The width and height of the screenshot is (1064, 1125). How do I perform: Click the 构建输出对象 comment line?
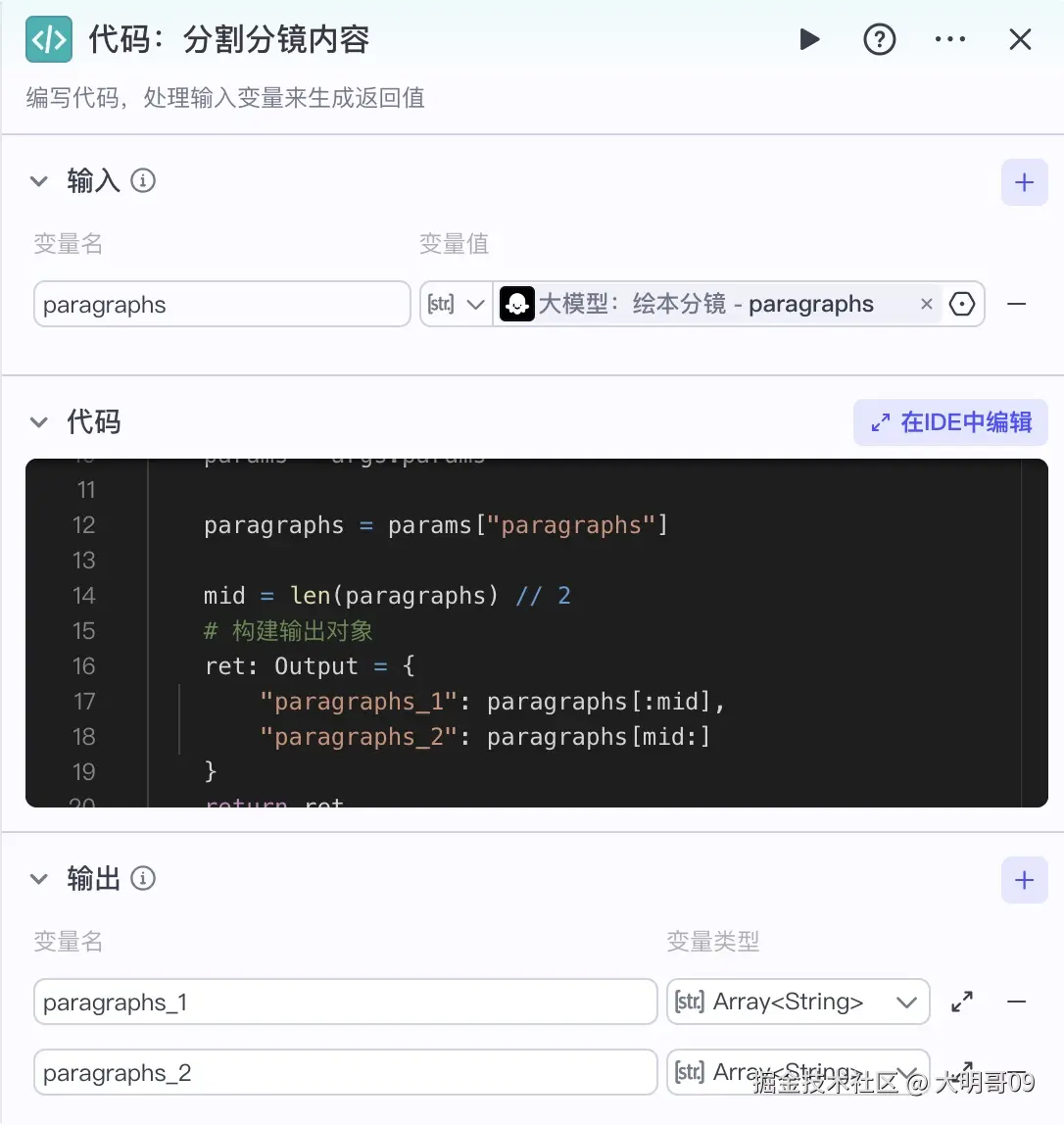tap(288, 631)
